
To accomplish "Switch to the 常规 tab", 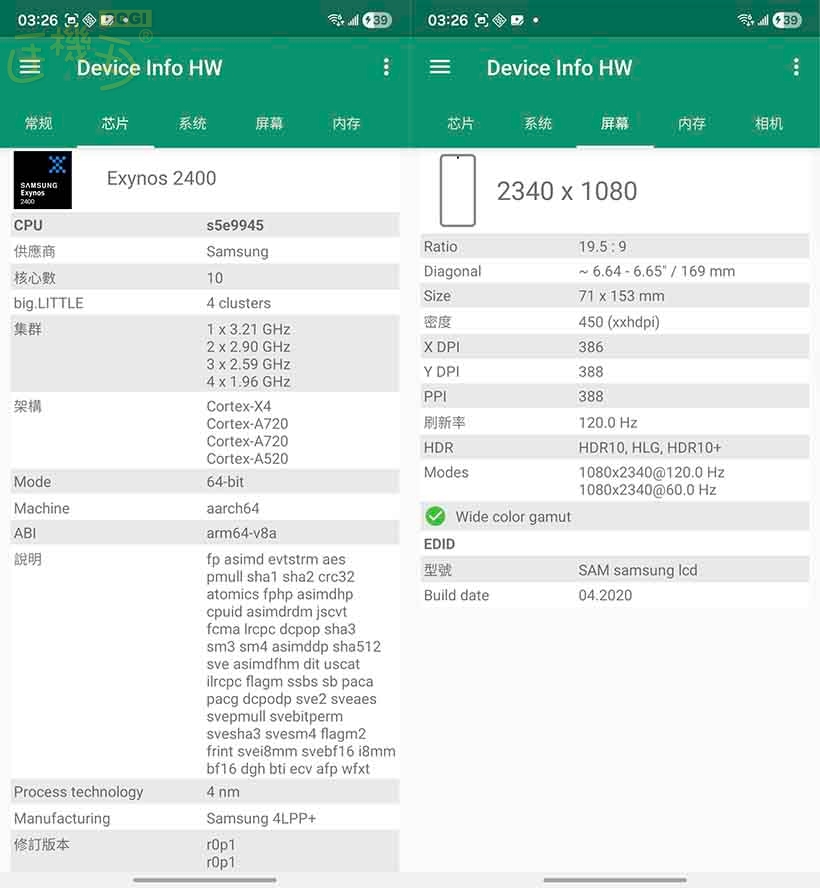I will coord(38,124).
